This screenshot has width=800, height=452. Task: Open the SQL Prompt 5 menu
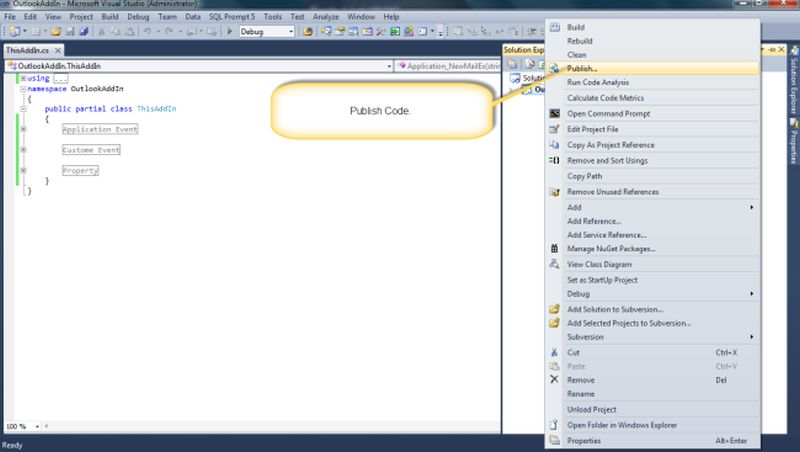[232, 16]
